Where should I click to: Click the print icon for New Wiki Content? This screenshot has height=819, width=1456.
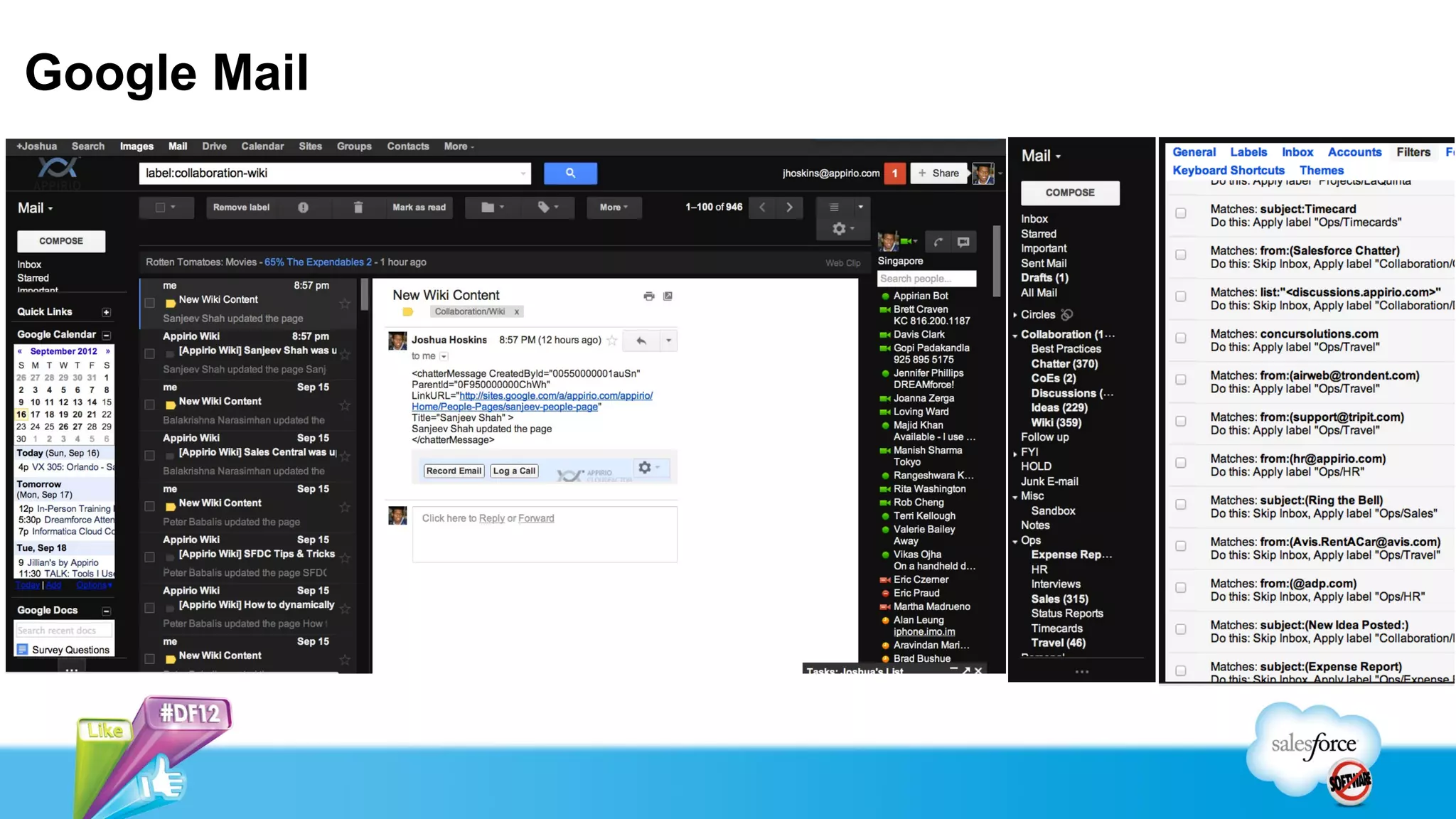[x=648, y=296]
